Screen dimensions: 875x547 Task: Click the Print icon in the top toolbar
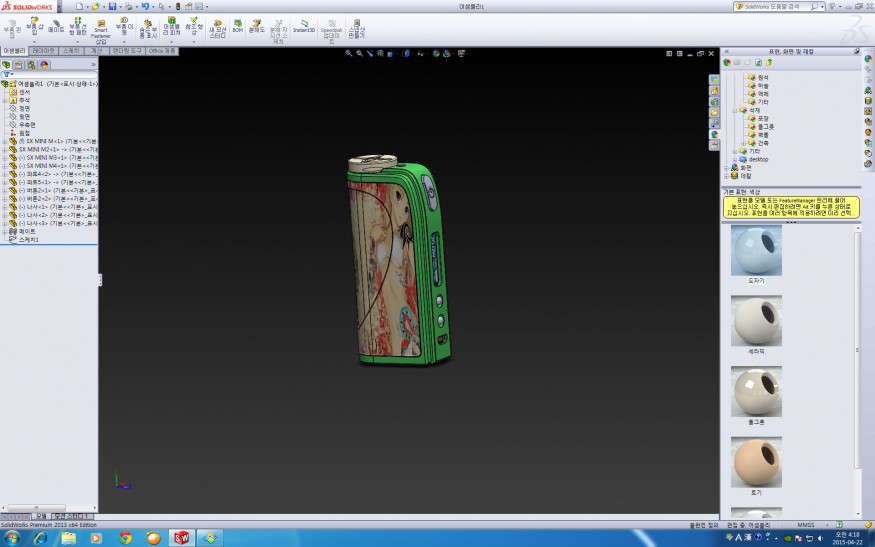tap(128, 6)
